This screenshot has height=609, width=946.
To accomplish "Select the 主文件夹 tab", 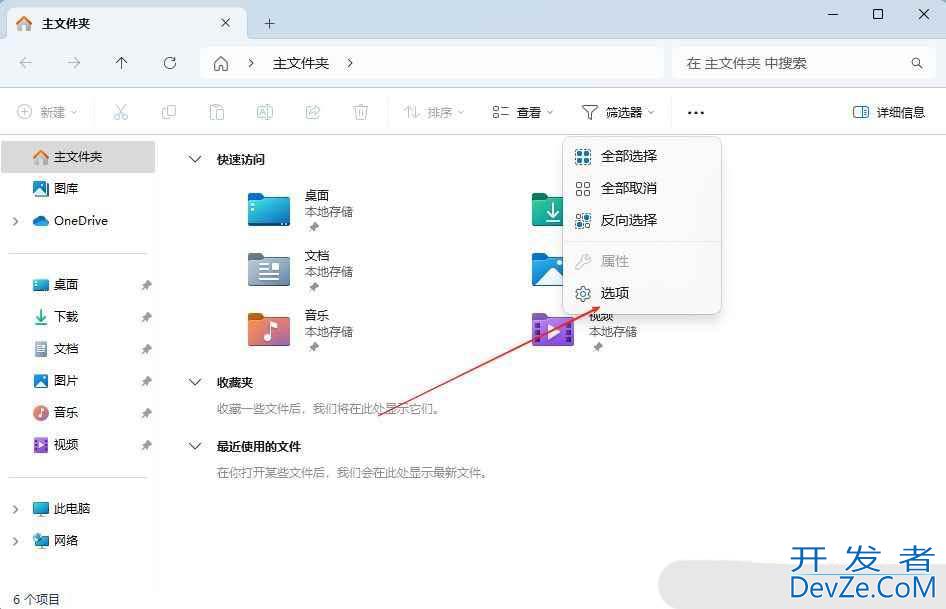I will [127, 24].
